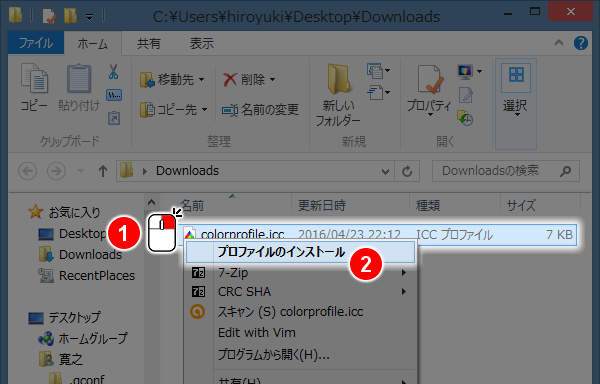Click the paste shortcut icon

point(114,118)
